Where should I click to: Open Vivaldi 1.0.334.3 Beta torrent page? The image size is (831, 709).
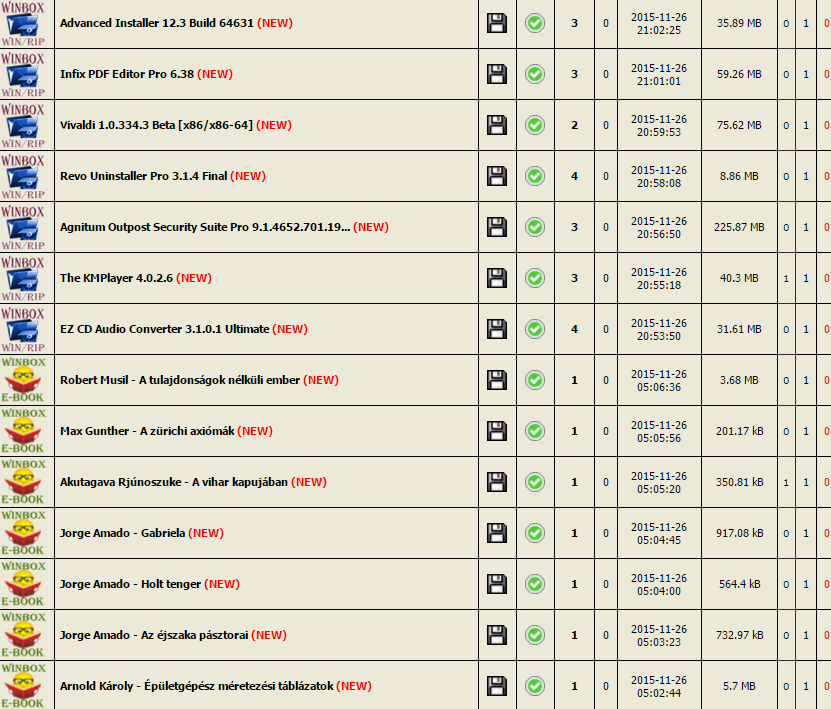pos(156,125)
